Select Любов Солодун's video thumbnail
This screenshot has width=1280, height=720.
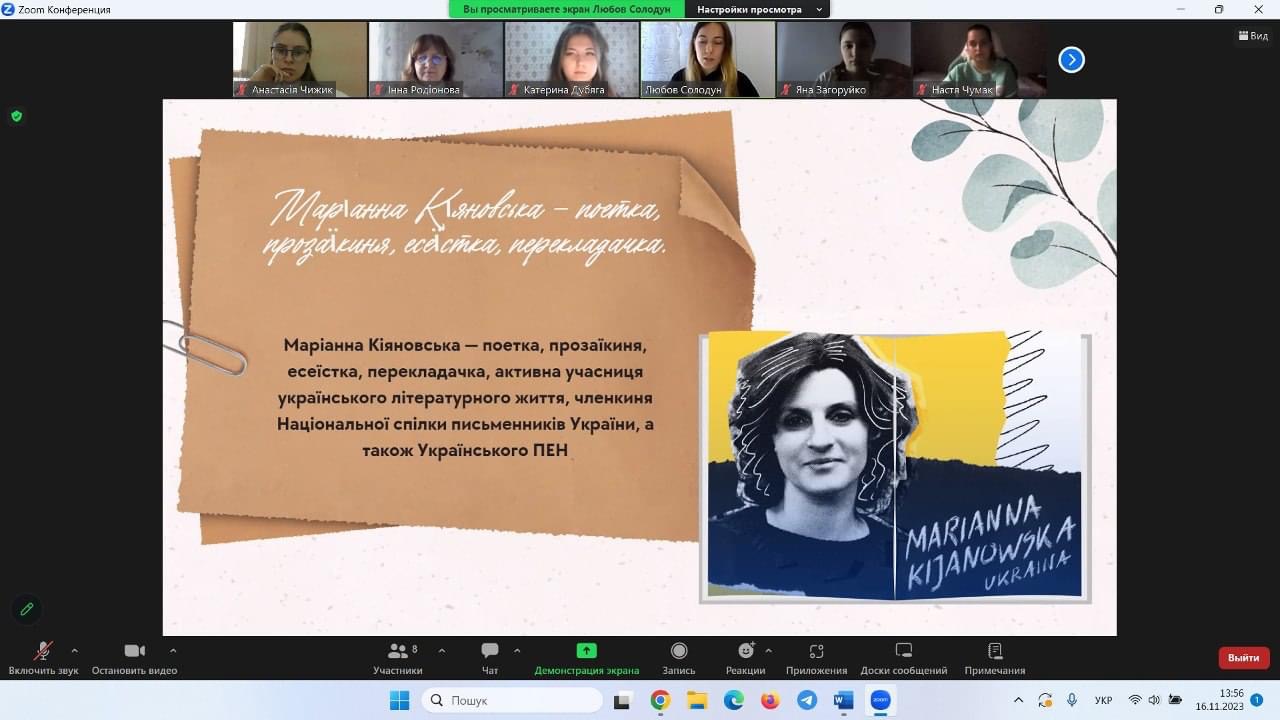click(x=708, y=58)
